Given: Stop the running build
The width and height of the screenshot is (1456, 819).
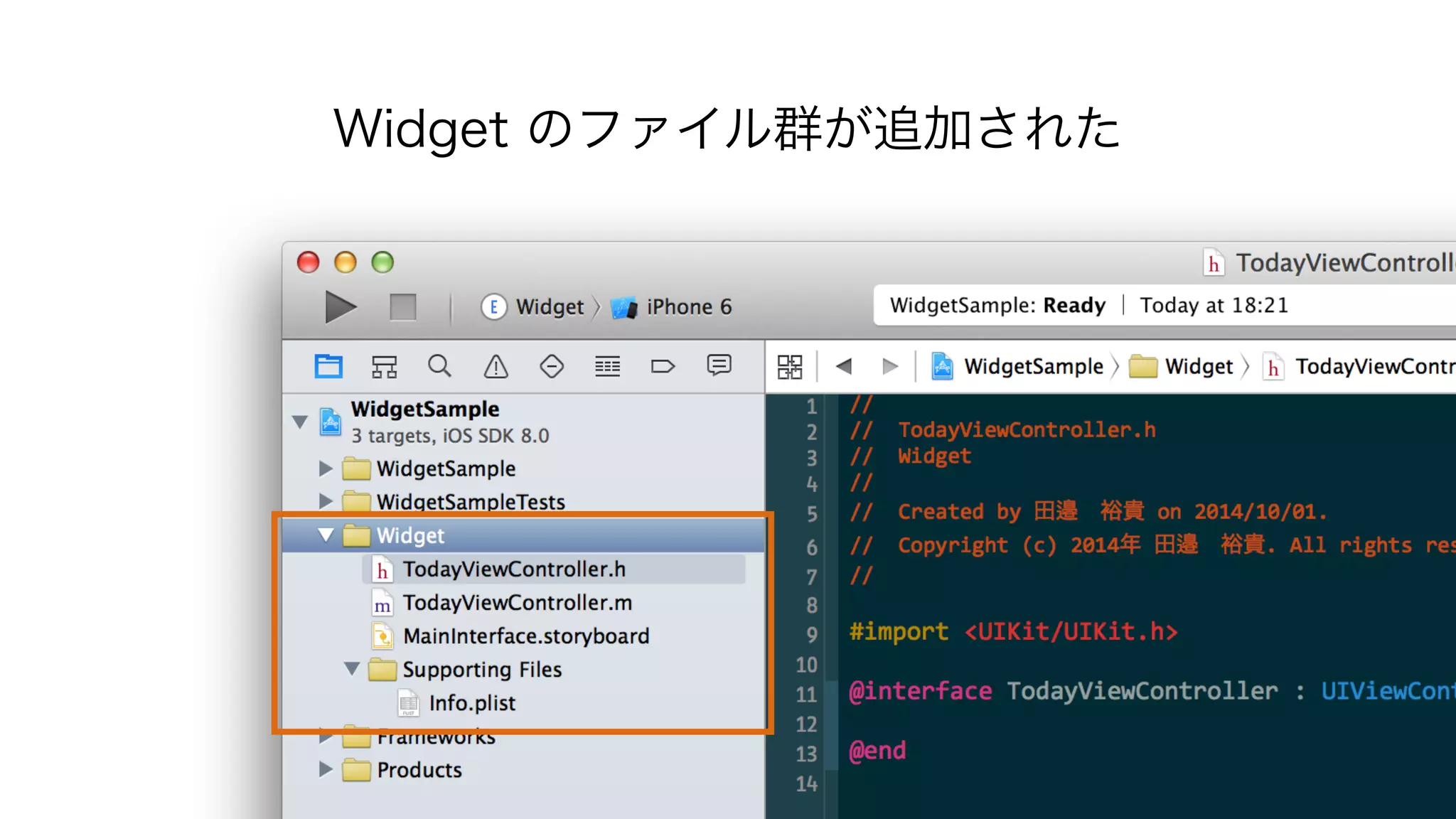Looking at the screenshot, I should tap(403, 307).
